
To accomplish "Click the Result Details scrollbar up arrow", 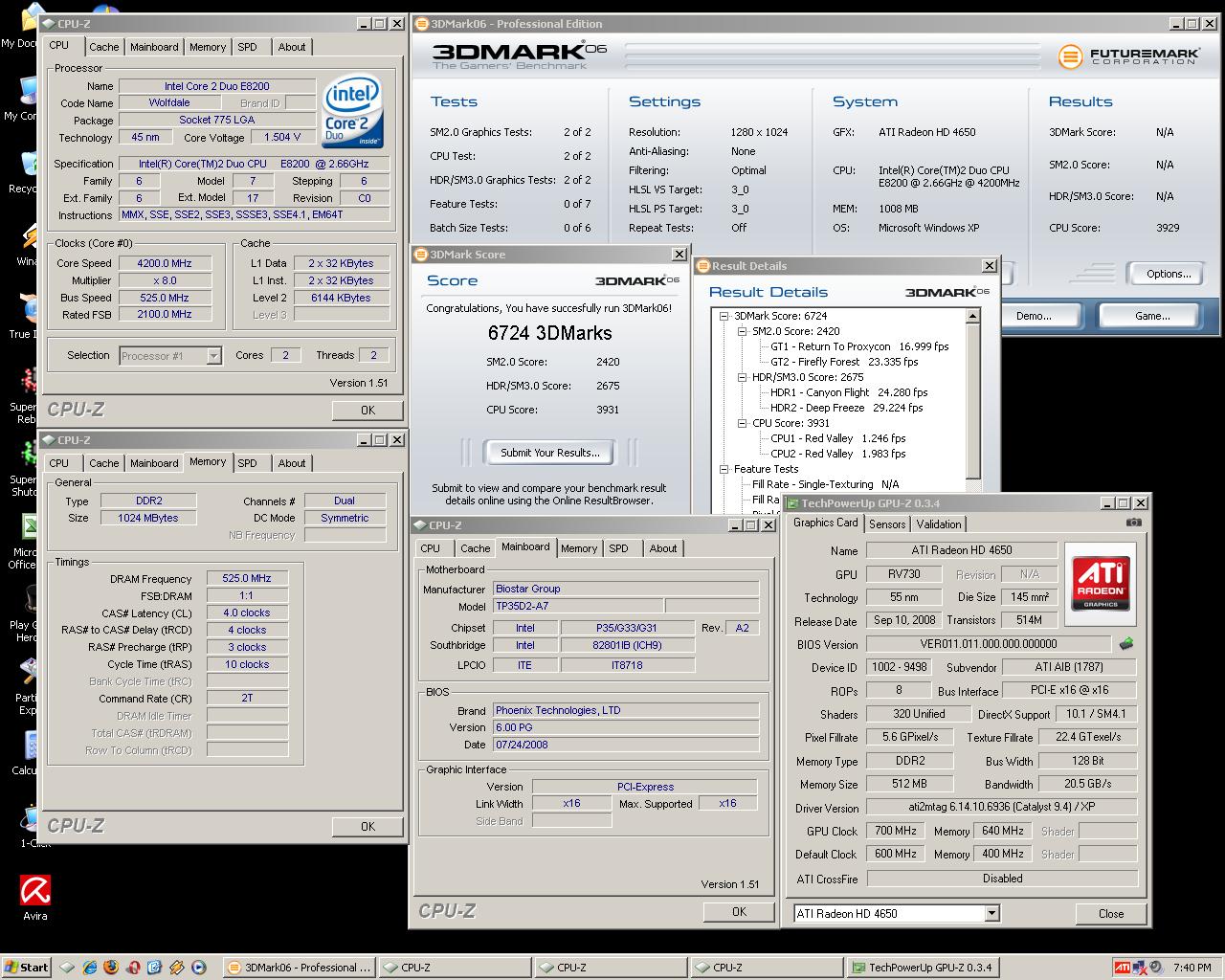I will point(973,316).
